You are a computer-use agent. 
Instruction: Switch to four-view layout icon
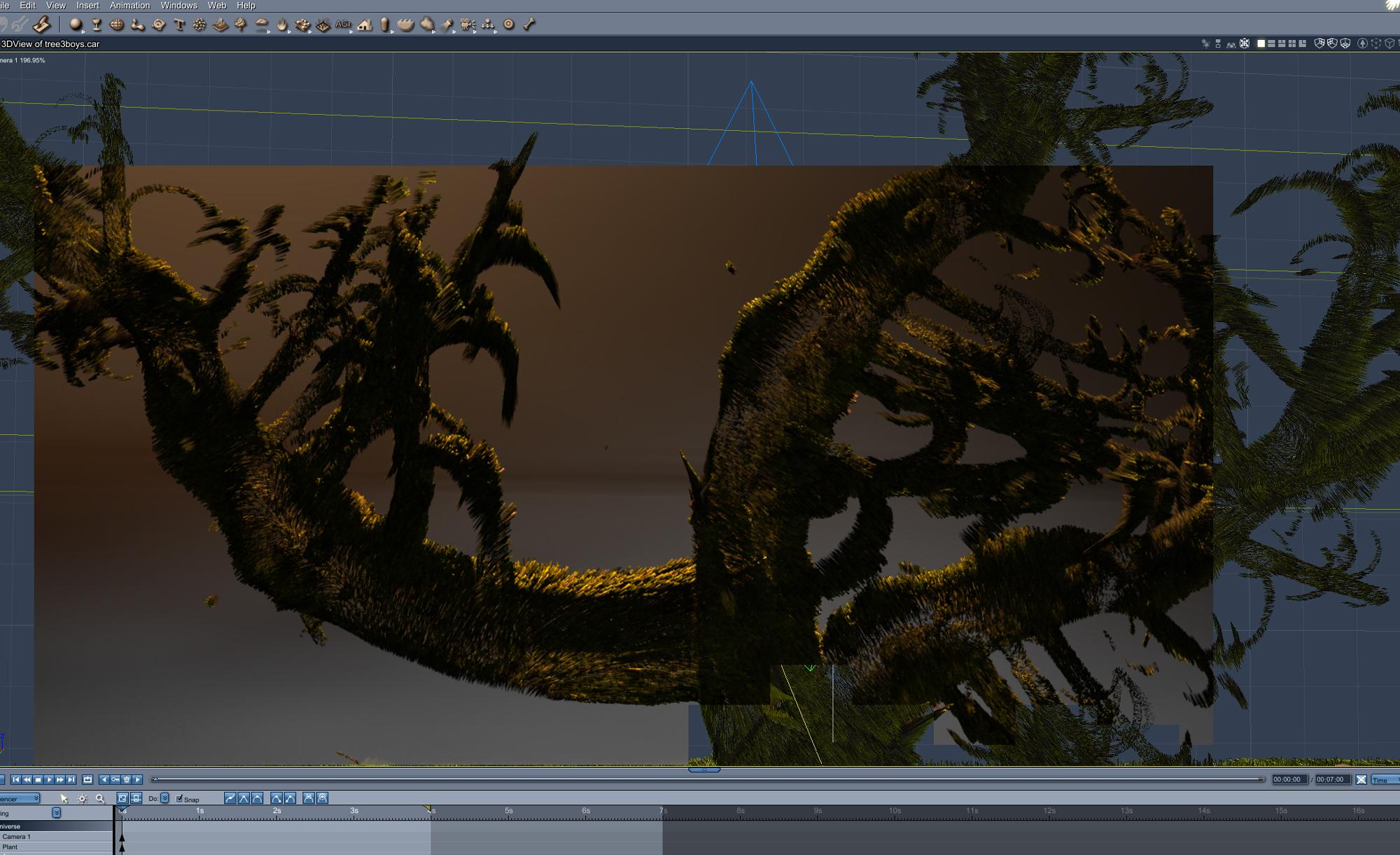tap(1291, 43)
